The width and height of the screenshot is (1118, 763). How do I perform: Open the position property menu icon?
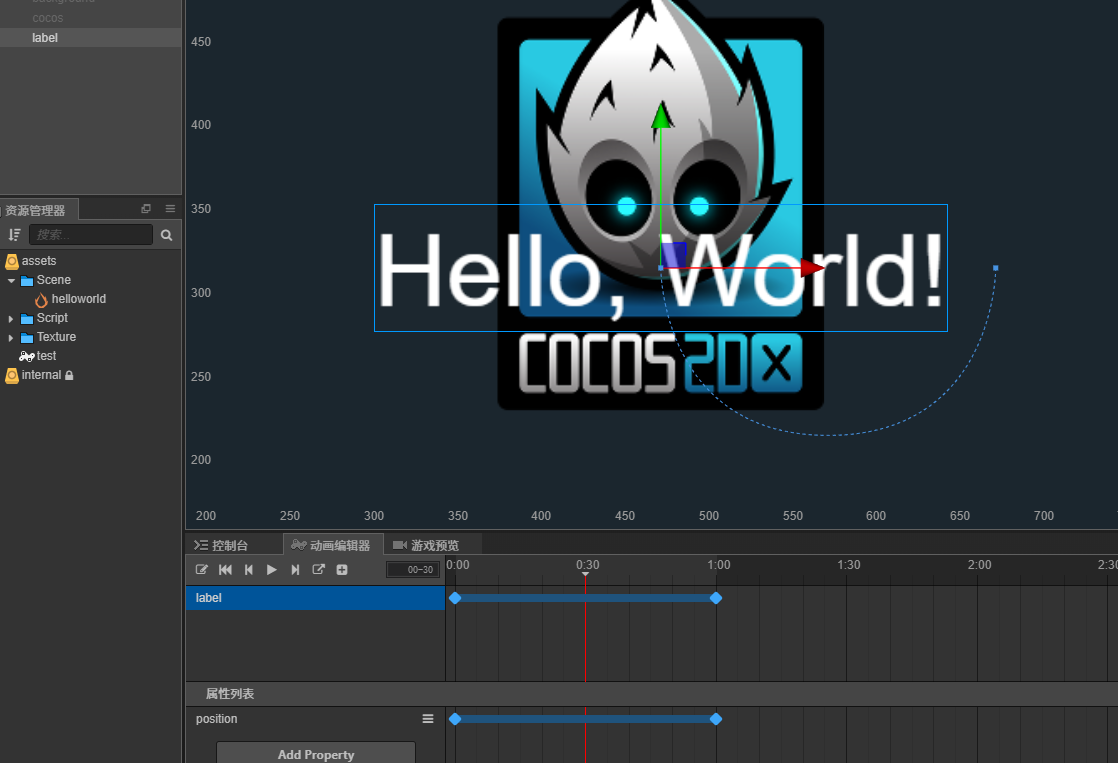(x=428, y=719)
